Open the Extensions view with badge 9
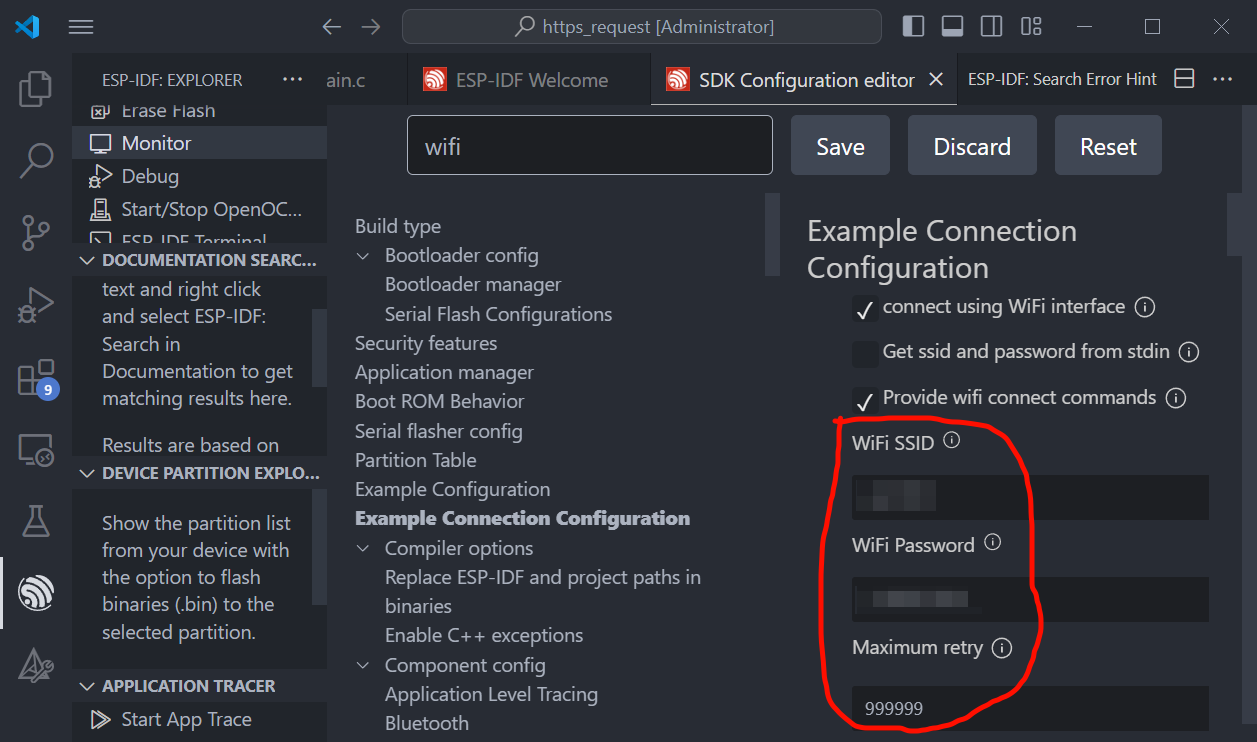 (36, 379)
